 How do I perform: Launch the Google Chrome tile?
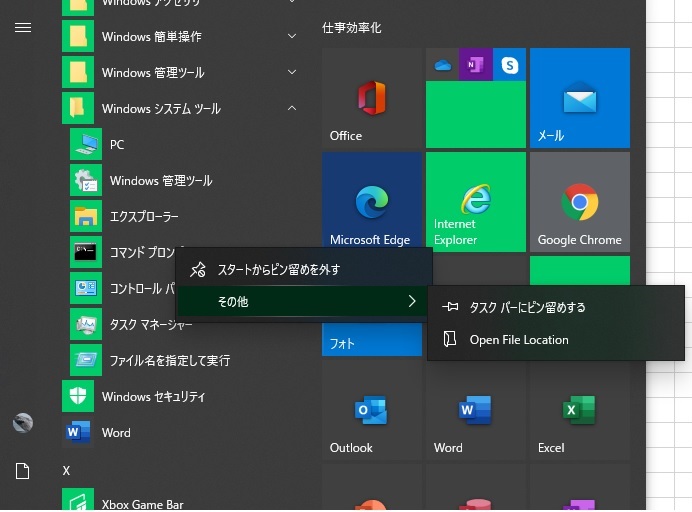(x=580, y=202)
